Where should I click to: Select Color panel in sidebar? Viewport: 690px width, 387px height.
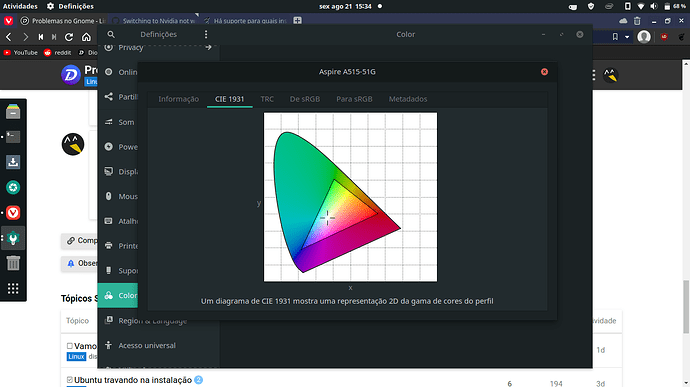118,295
